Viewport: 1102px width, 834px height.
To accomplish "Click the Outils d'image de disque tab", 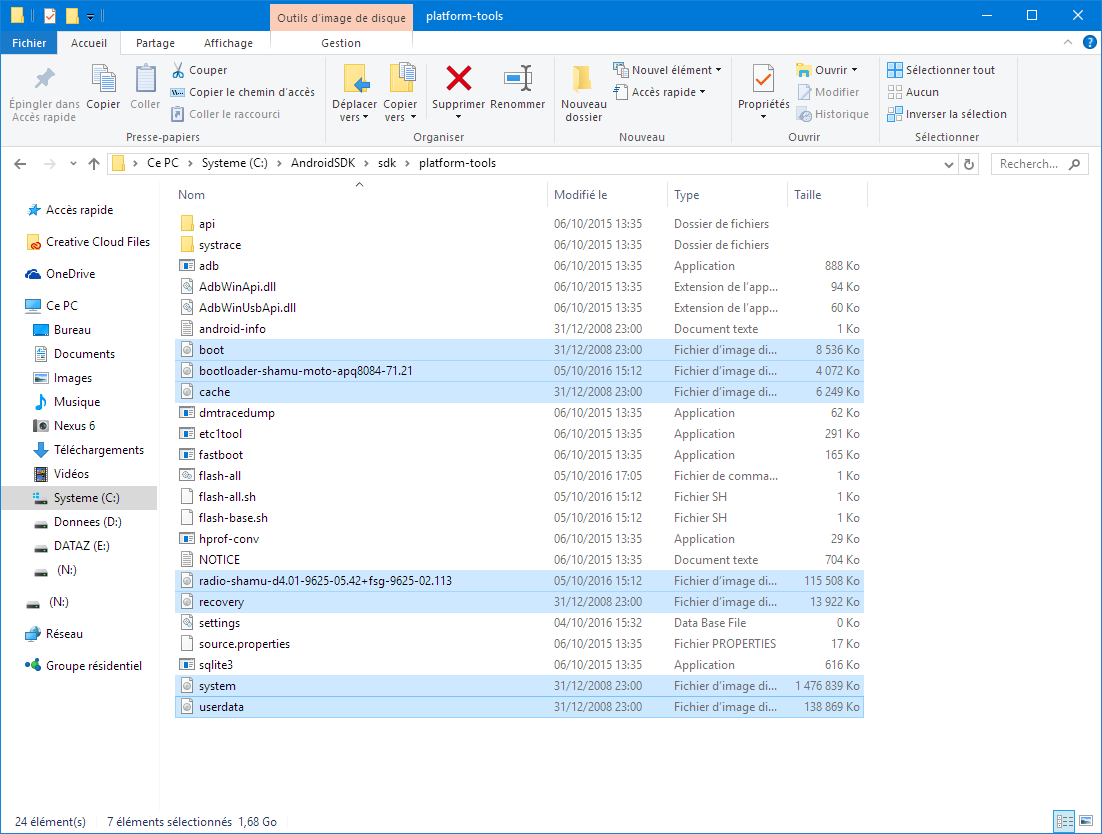I will [342, 18].
